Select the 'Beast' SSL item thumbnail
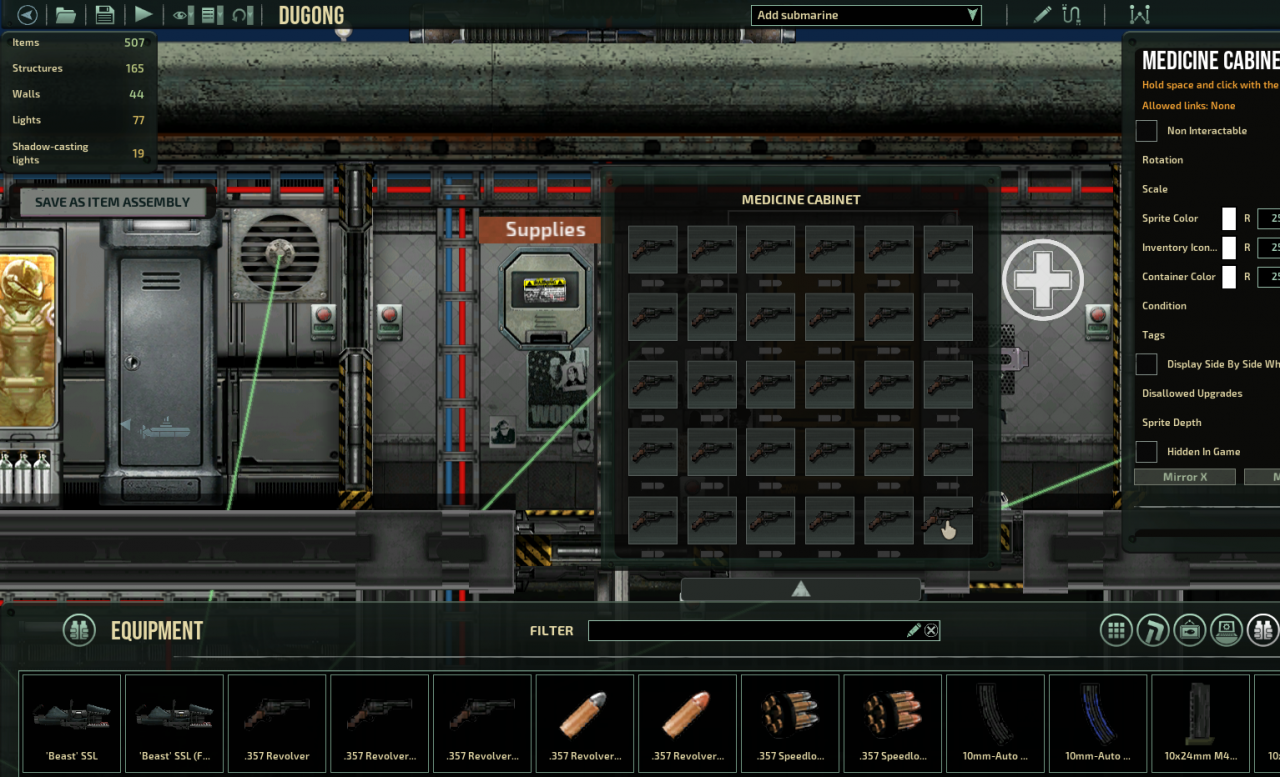The image size is (1280, 777). pyautogui.click(x=71, y=723)
